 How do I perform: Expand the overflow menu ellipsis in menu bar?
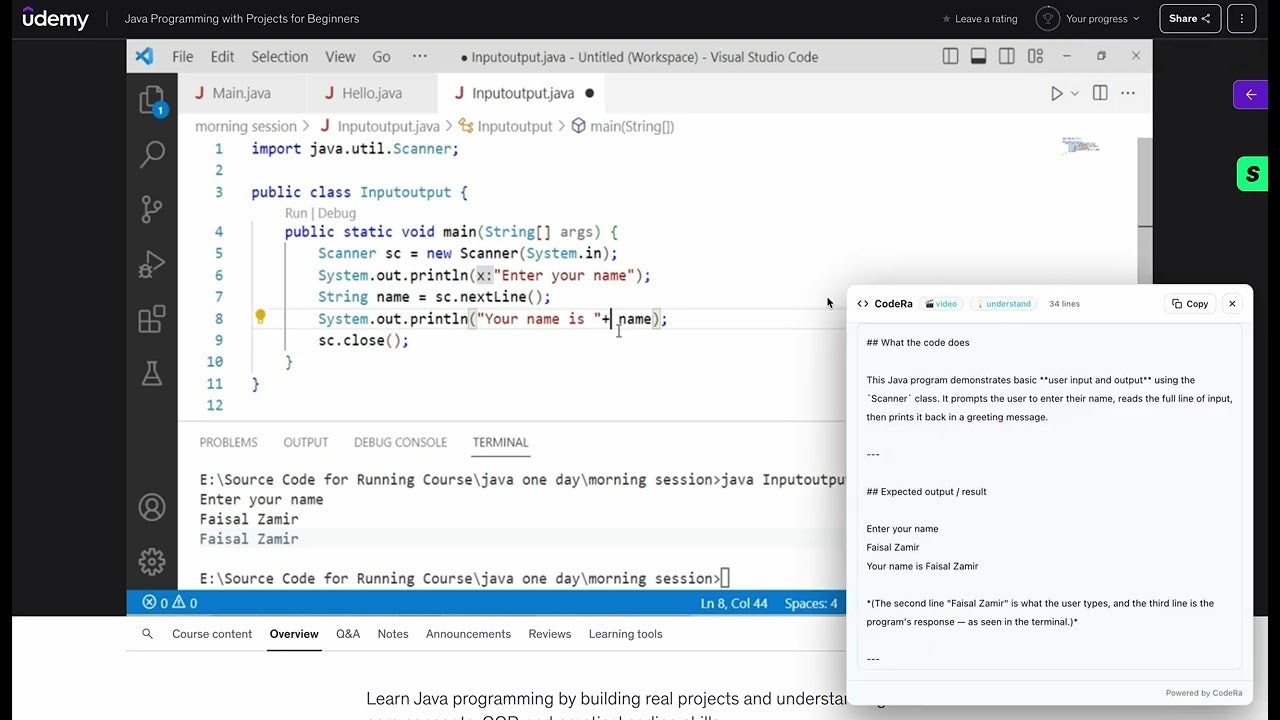click(419, 57)
